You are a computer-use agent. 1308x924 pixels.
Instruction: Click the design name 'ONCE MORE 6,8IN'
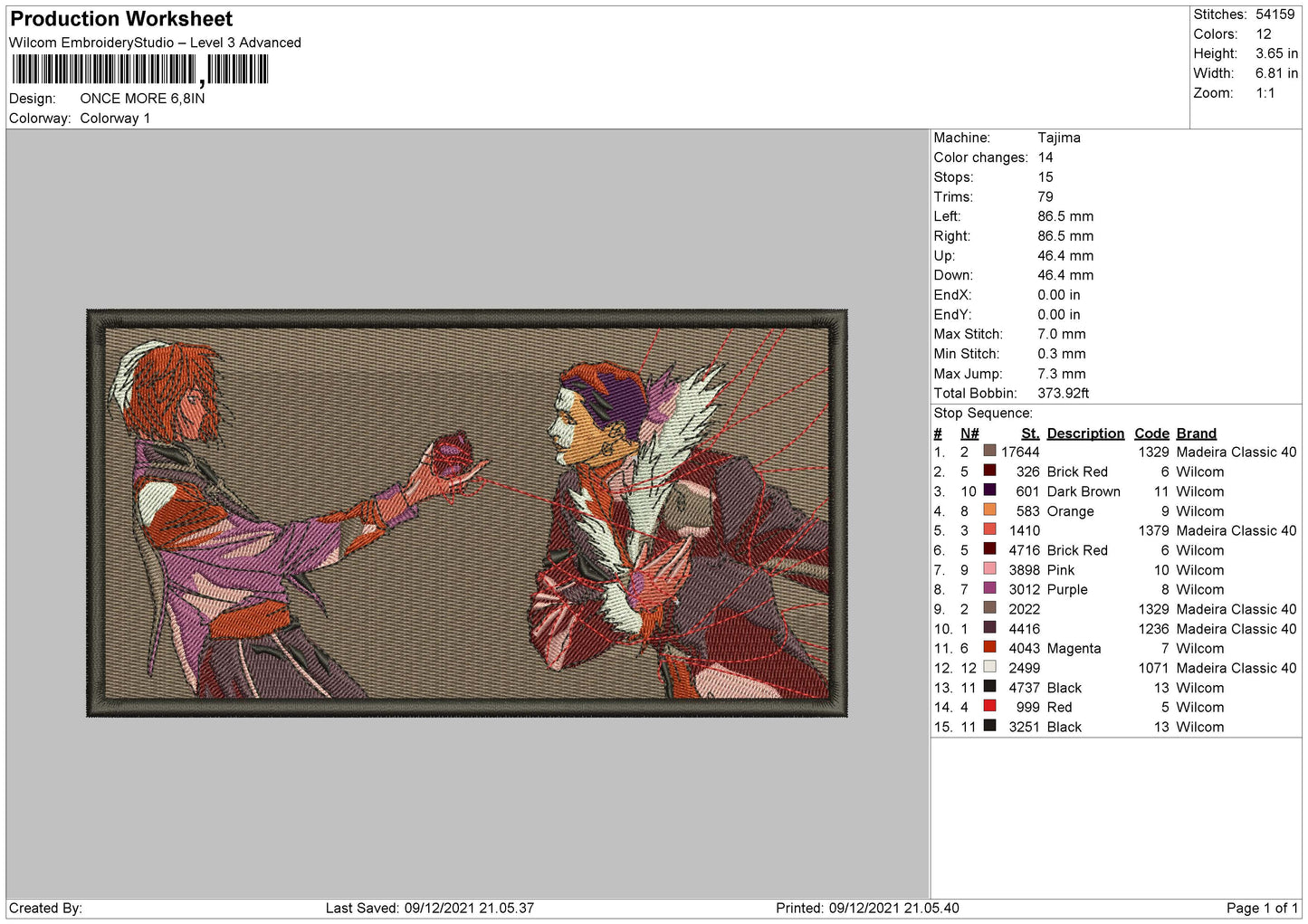[142, 99]
